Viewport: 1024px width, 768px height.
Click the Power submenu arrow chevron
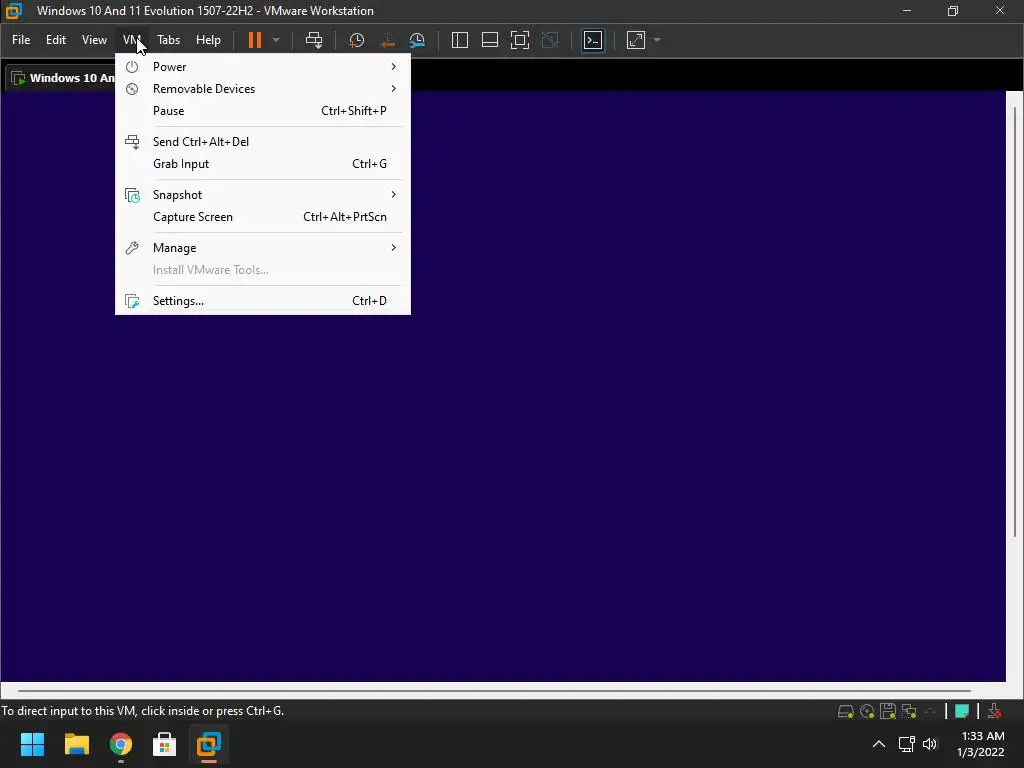[393, 67]
